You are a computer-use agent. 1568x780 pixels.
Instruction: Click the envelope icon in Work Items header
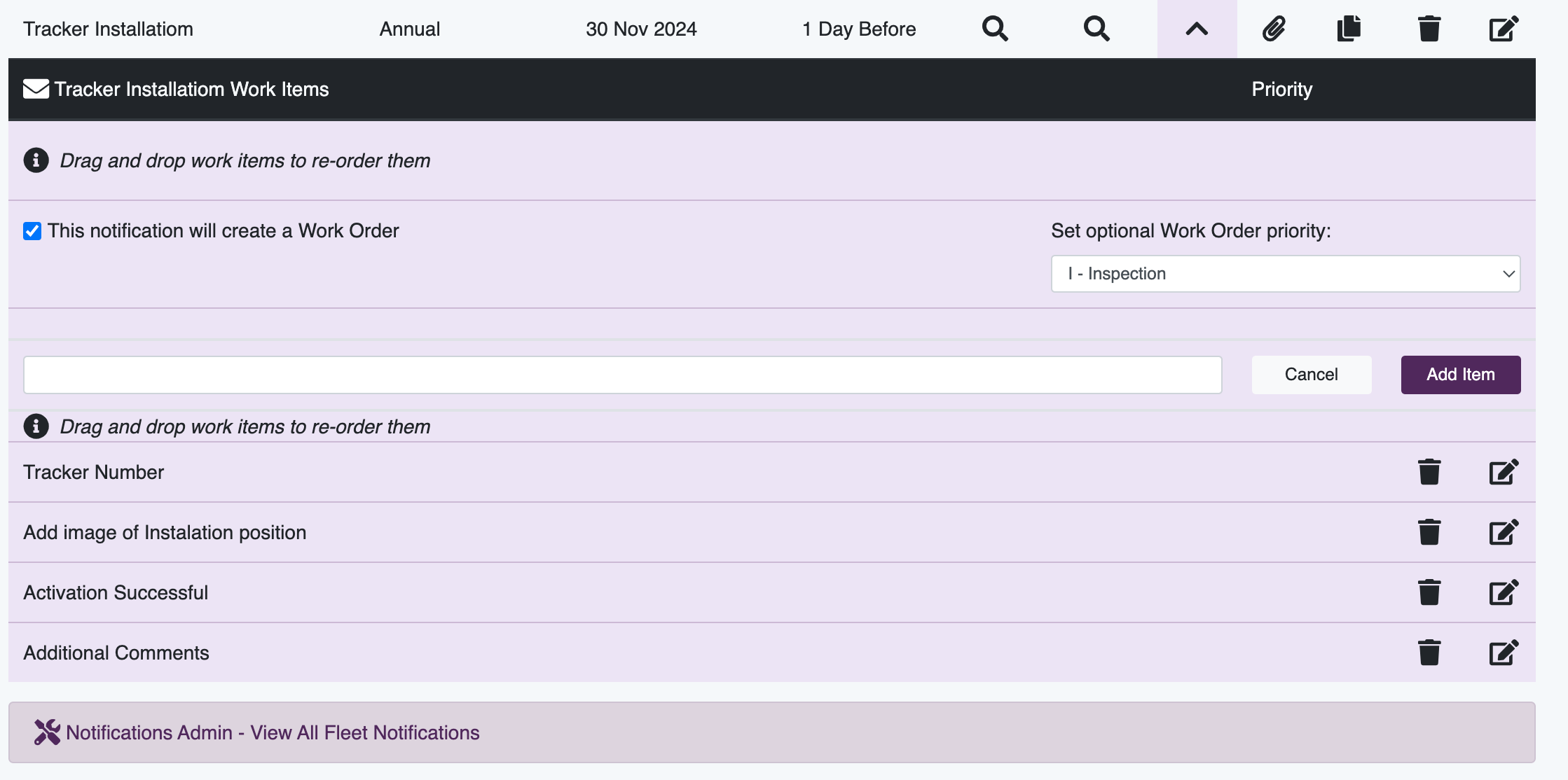pos(36,89)
